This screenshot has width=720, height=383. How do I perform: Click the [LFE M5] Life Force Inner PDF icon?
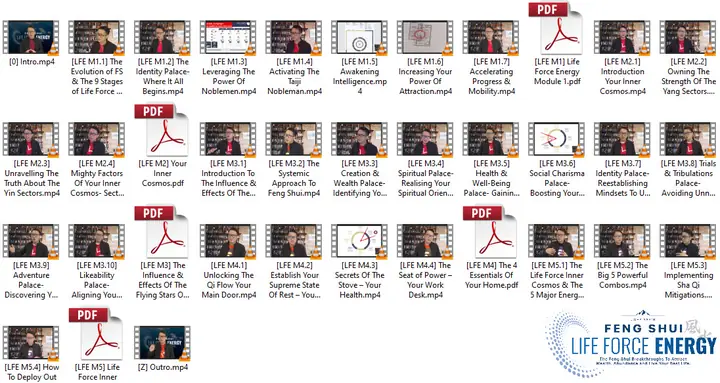pos(96,334)
